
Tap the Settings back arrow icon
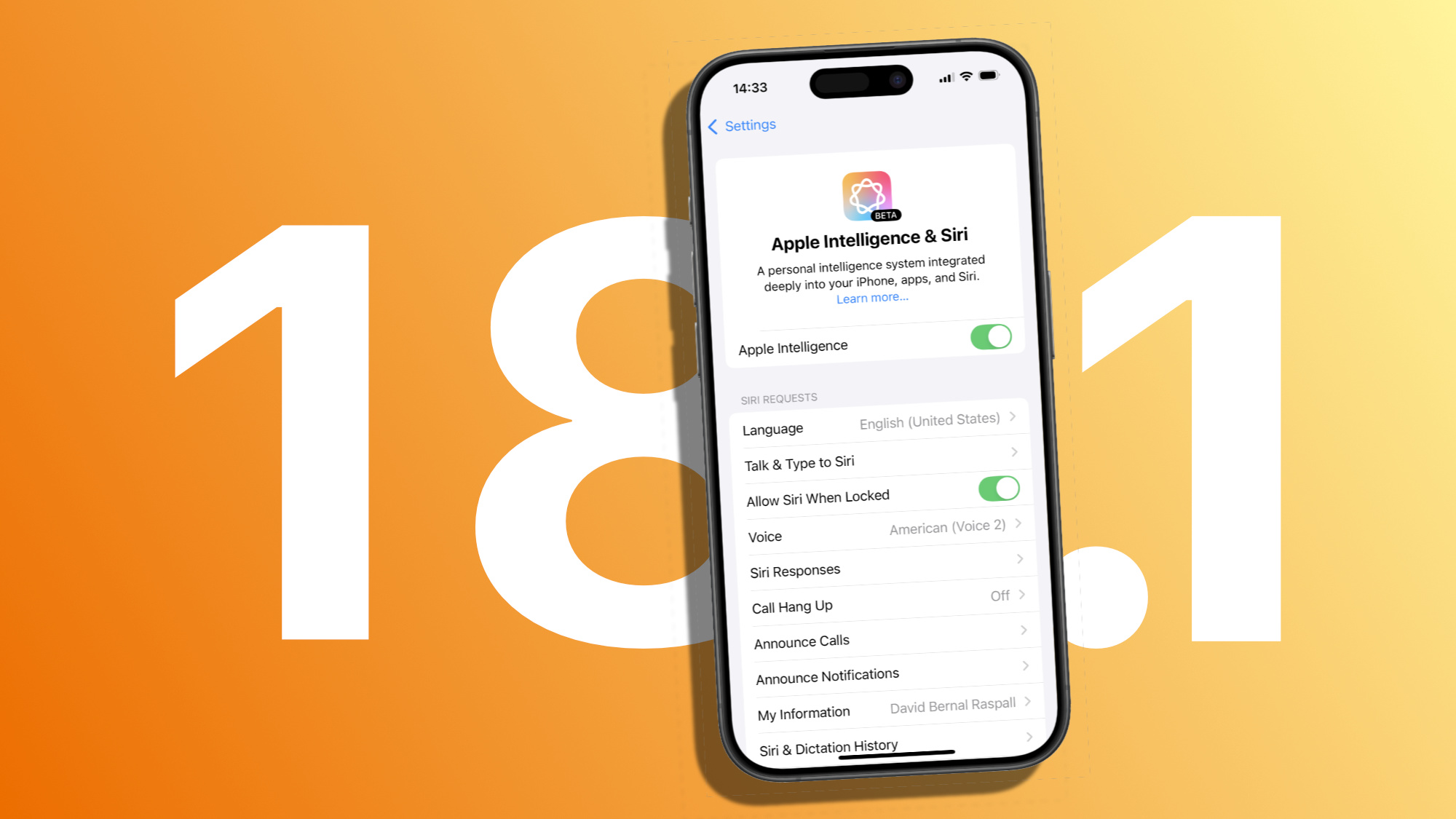coord(713,124)
